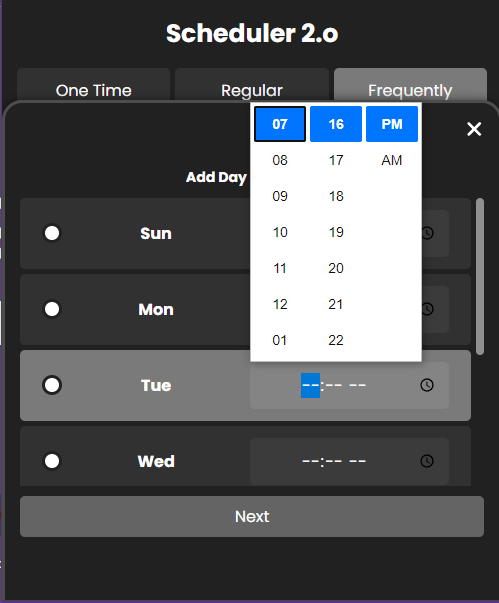Choose hour 08 in time picker
This screenshot has width=499, height=603.
280,160
